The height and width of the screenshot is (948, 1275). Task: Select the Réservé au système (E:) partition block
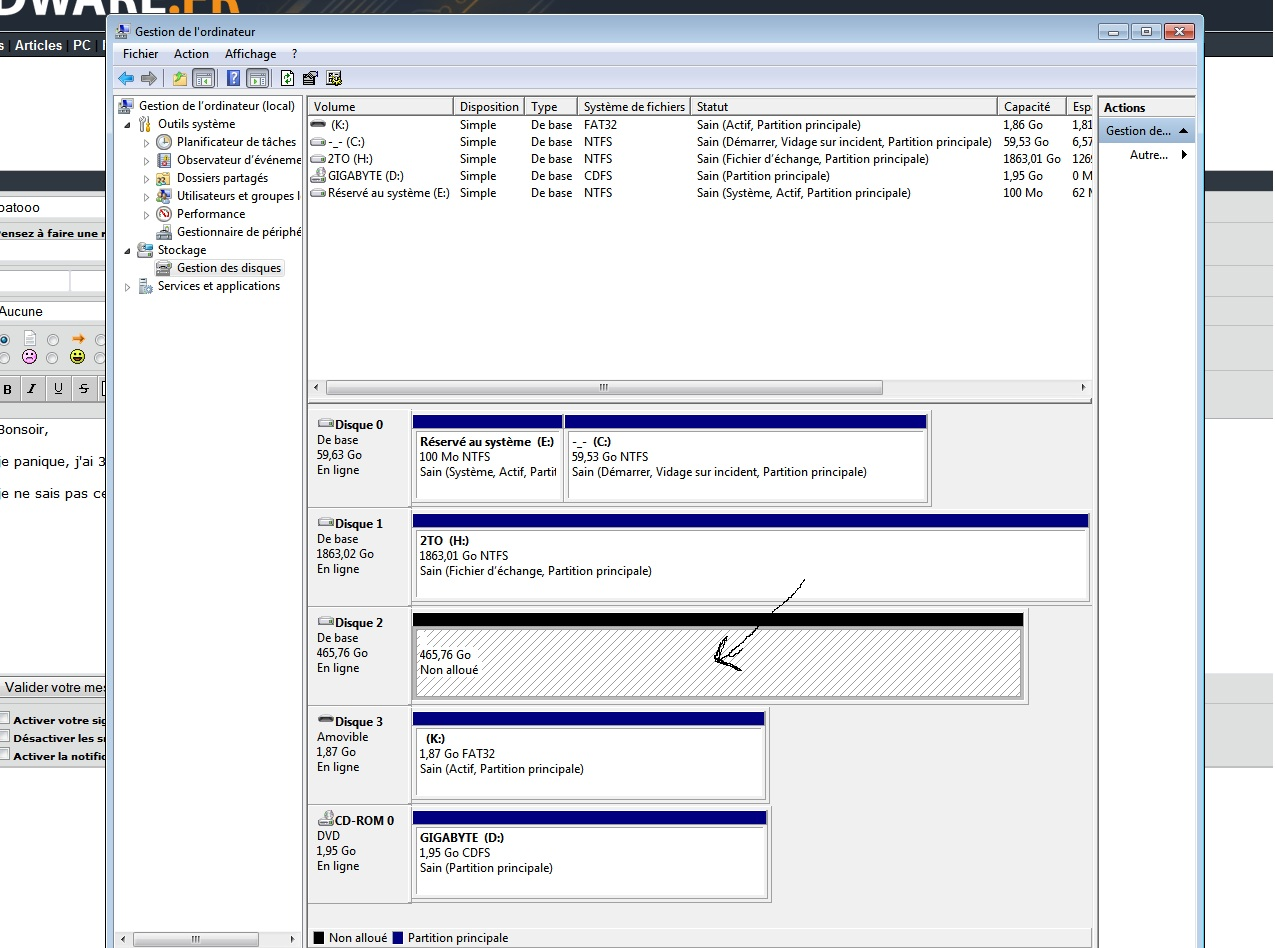click(x=487, y=458)
